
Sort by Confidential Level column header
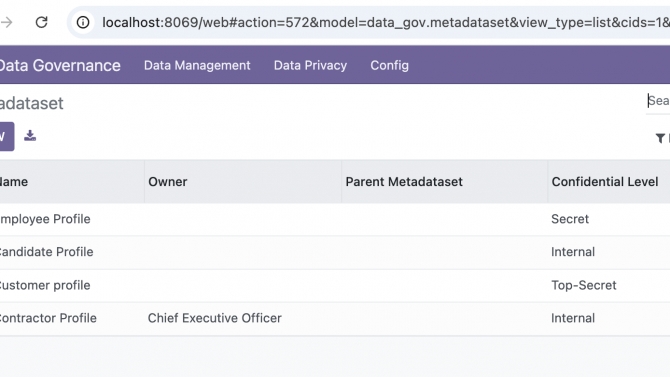point(609,182)
